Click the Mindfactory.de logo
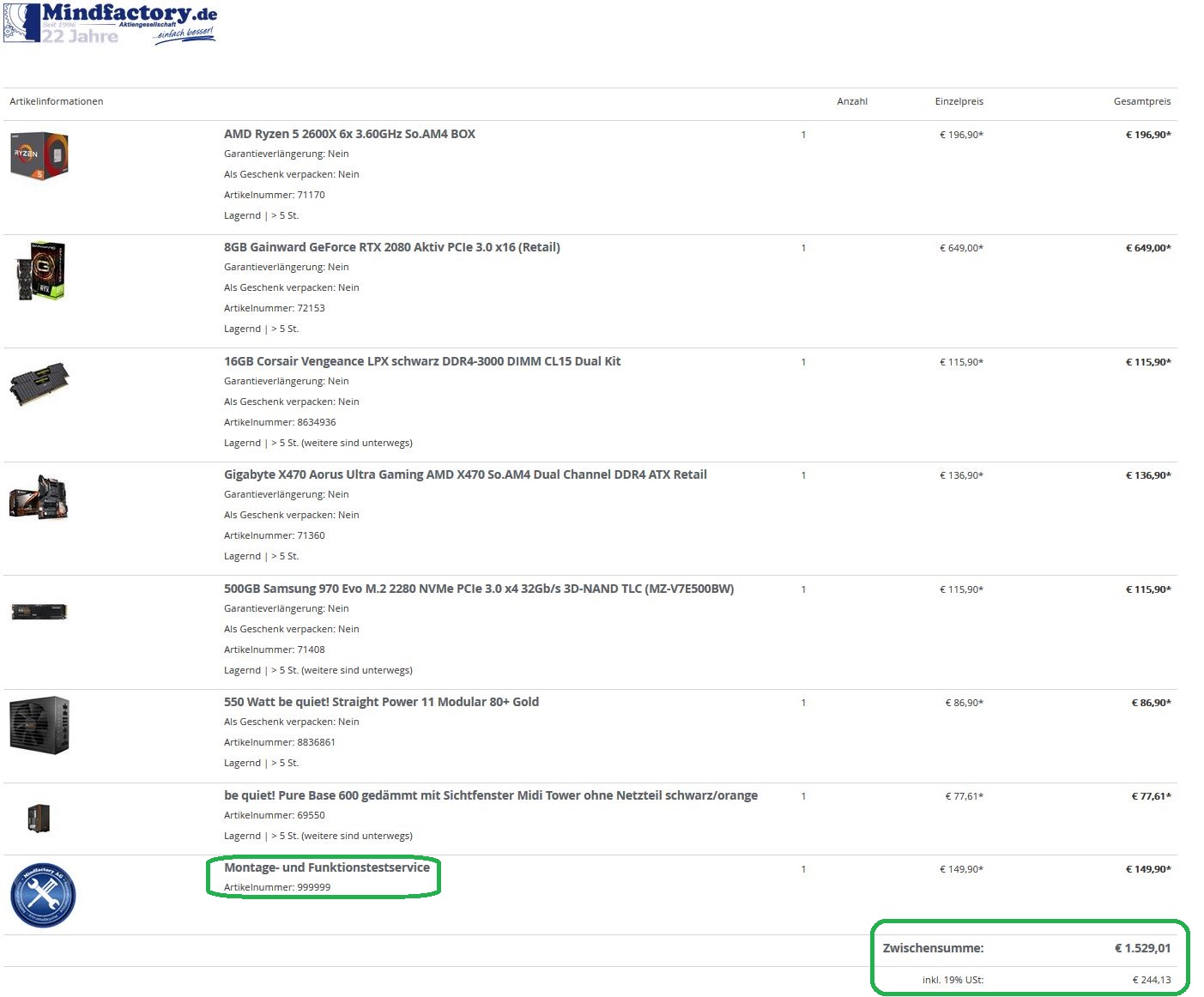Screen dimensions: 1204x997 coord(110,23)
